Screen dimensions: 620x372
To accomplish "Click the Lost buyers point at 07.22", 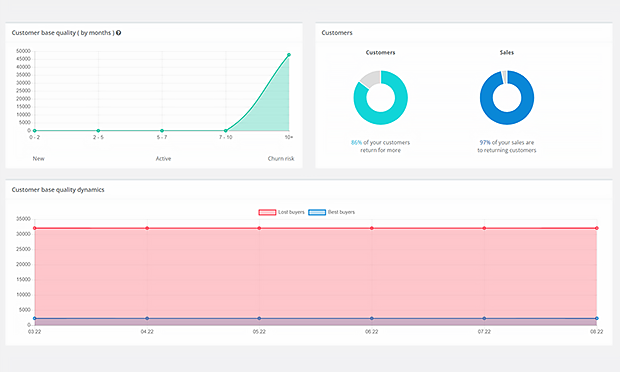I will tap(484, 228).
